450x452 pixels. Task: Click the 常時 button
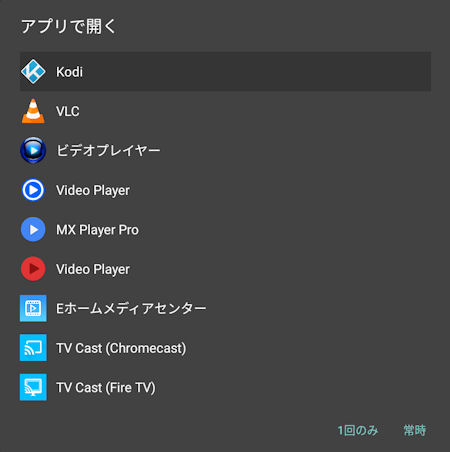point(415,430)
